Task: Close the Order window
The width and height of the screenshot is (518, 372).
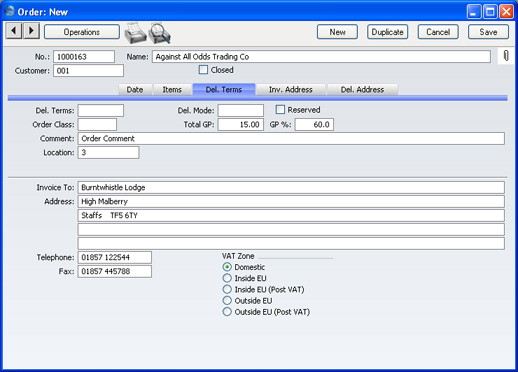Action: pyautogui.click(x=506, y=12)
